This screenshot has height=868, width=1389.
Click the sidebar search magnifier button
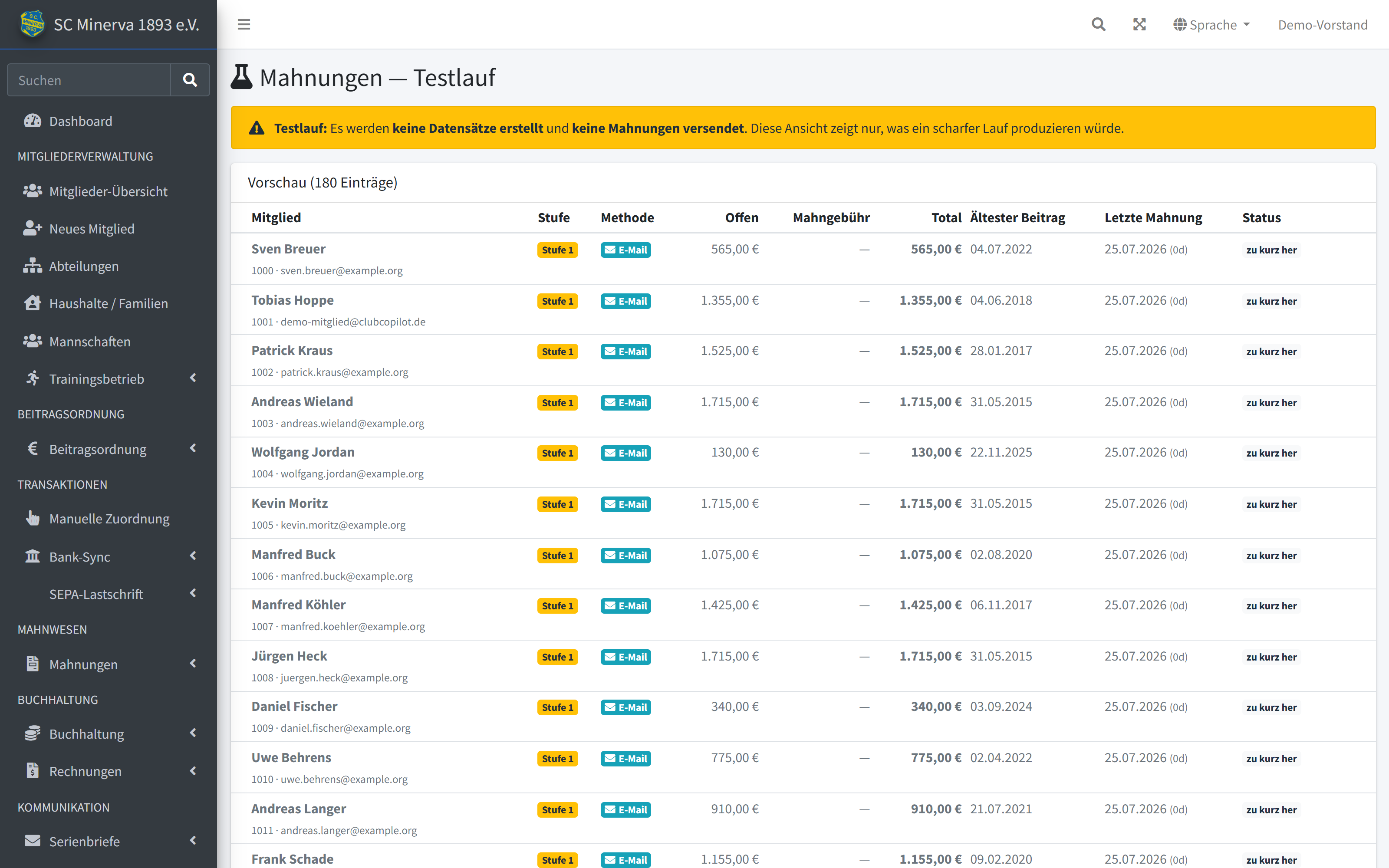[190, 80]
